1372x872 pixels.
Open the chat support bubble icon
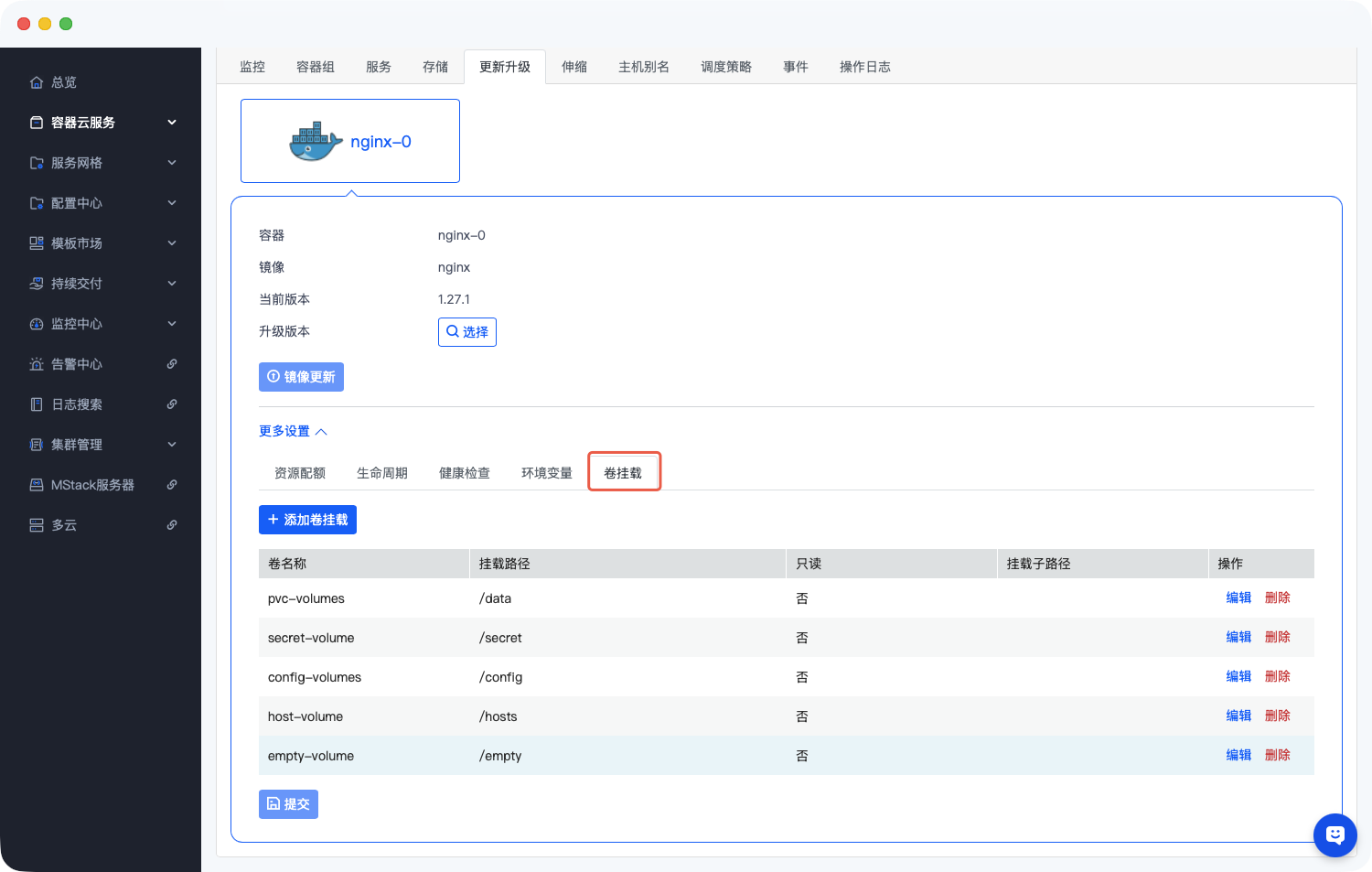pyautogui.click(x=1334, y=834)
